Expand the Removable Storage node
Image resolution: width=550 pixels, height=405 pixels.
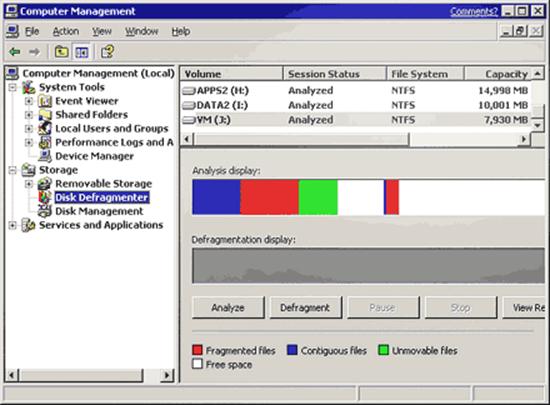[29, 184]
